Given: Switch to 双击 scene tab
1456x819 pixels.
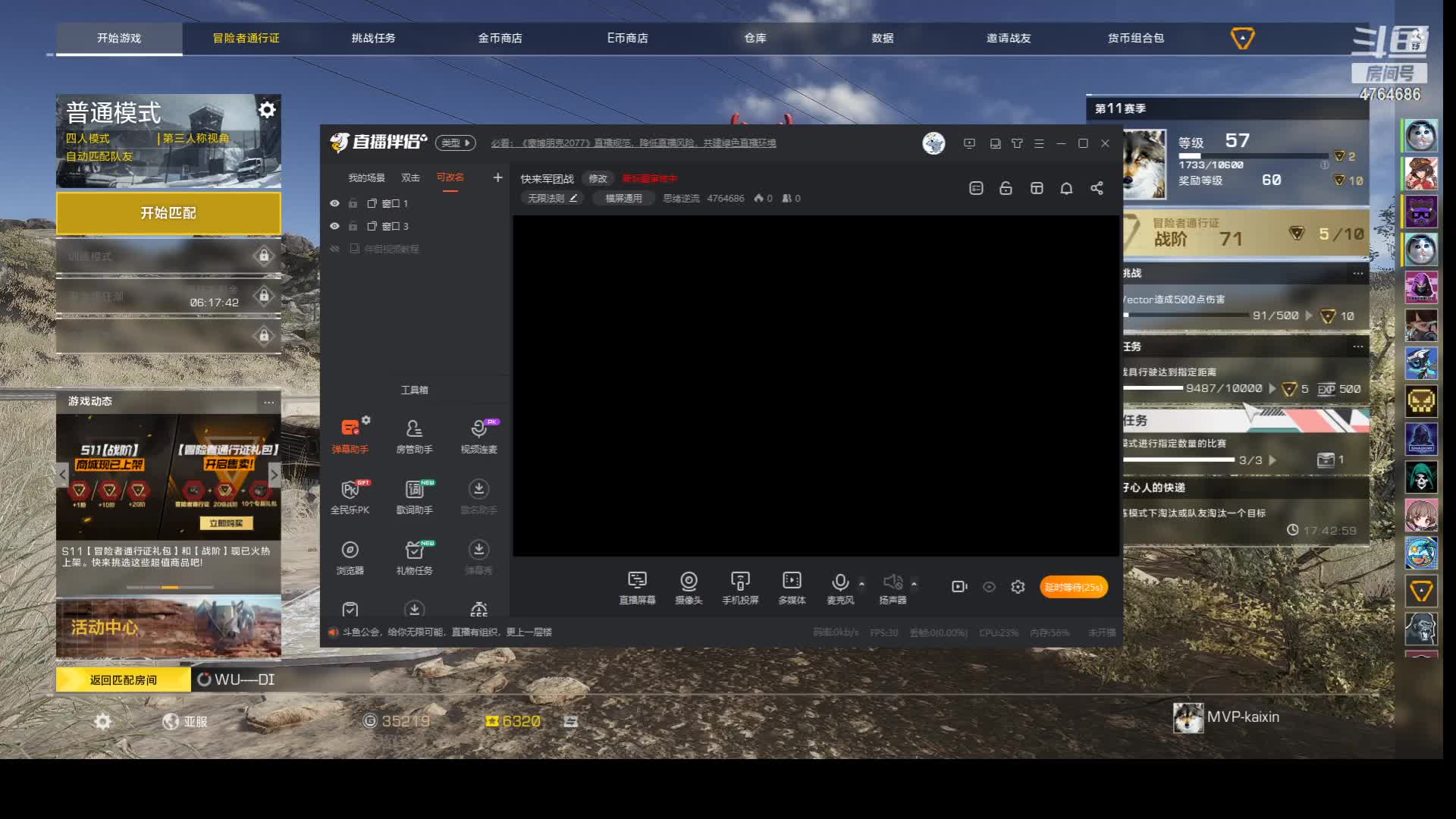Looking at the screenshot, I should coord(410,177).
